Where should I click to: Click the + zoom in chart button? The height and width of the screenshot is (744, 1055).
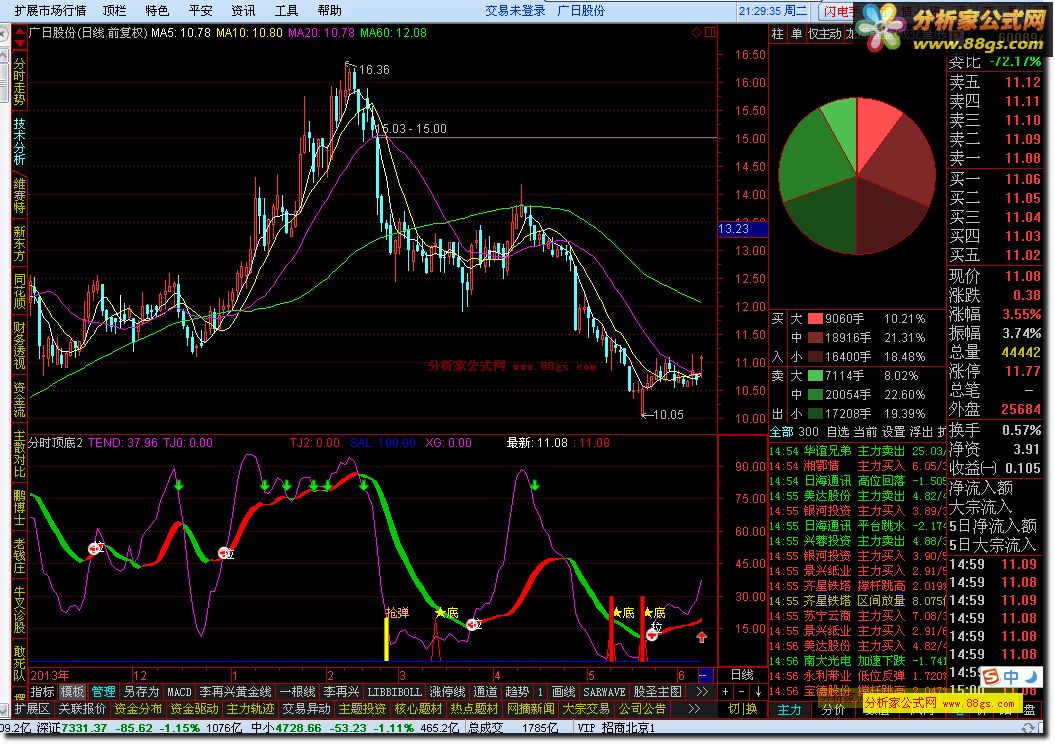(x=725, y=692)
